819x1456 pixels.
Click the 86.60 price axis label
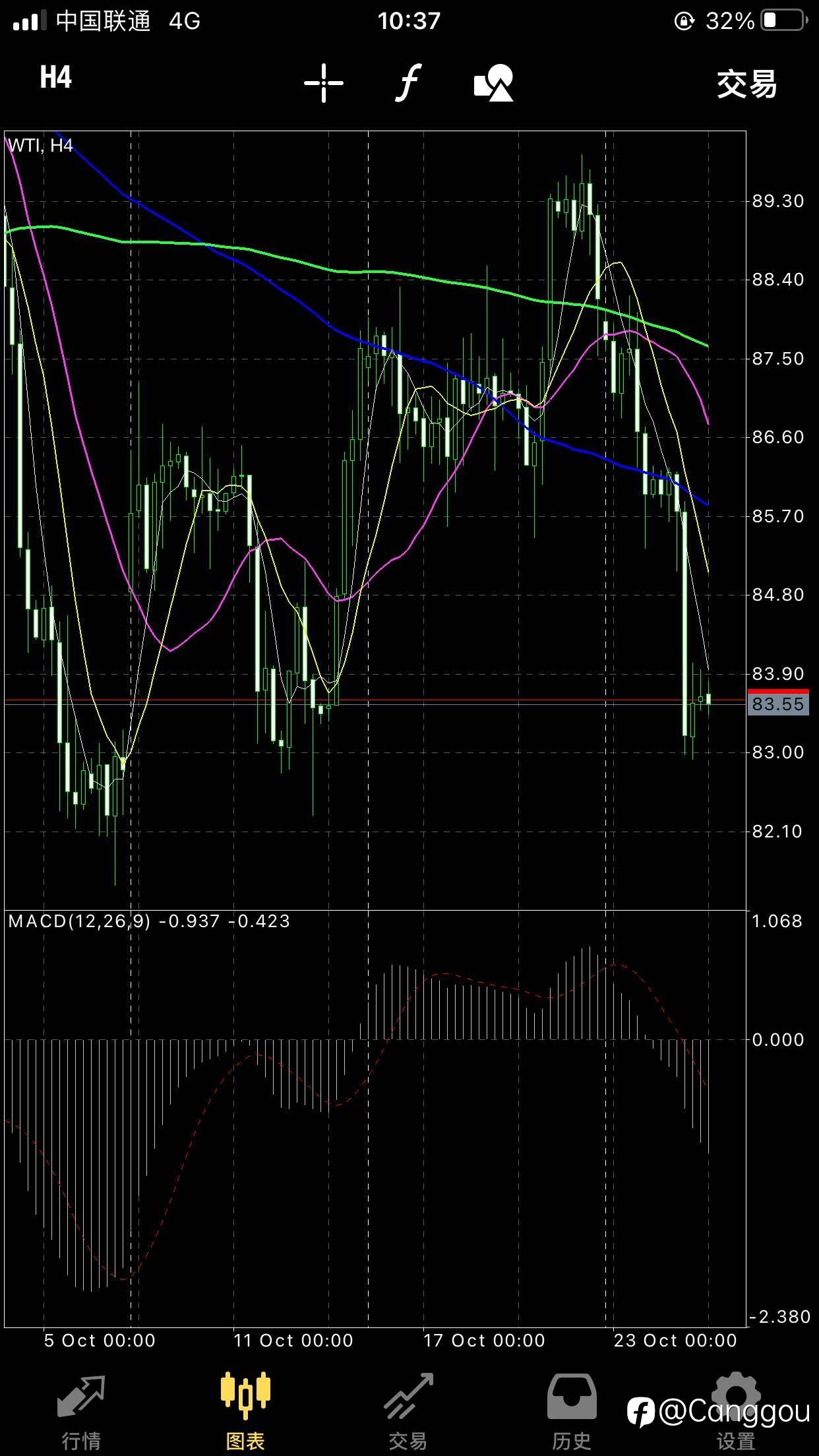(x=778, y=437)
